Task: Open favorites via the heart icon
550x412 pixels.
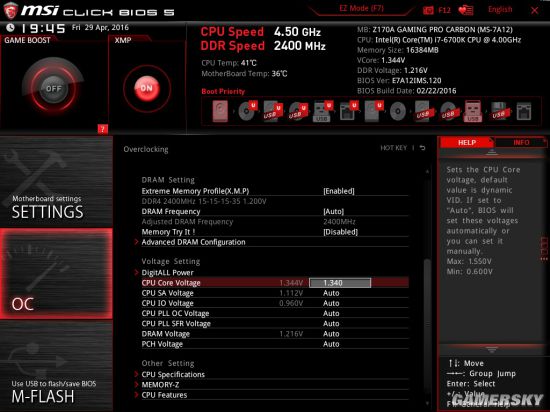Action: click(x=466, y=10)
